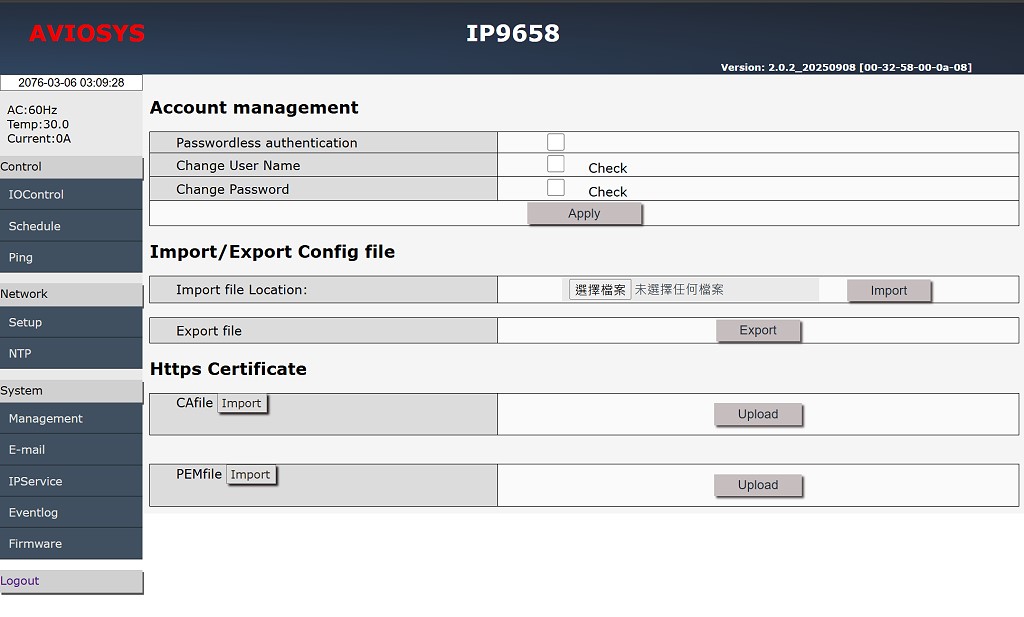This screenshot has height=617, width=1024.
Task: Click Import next to PEMfile
Action: coord(250,474)
